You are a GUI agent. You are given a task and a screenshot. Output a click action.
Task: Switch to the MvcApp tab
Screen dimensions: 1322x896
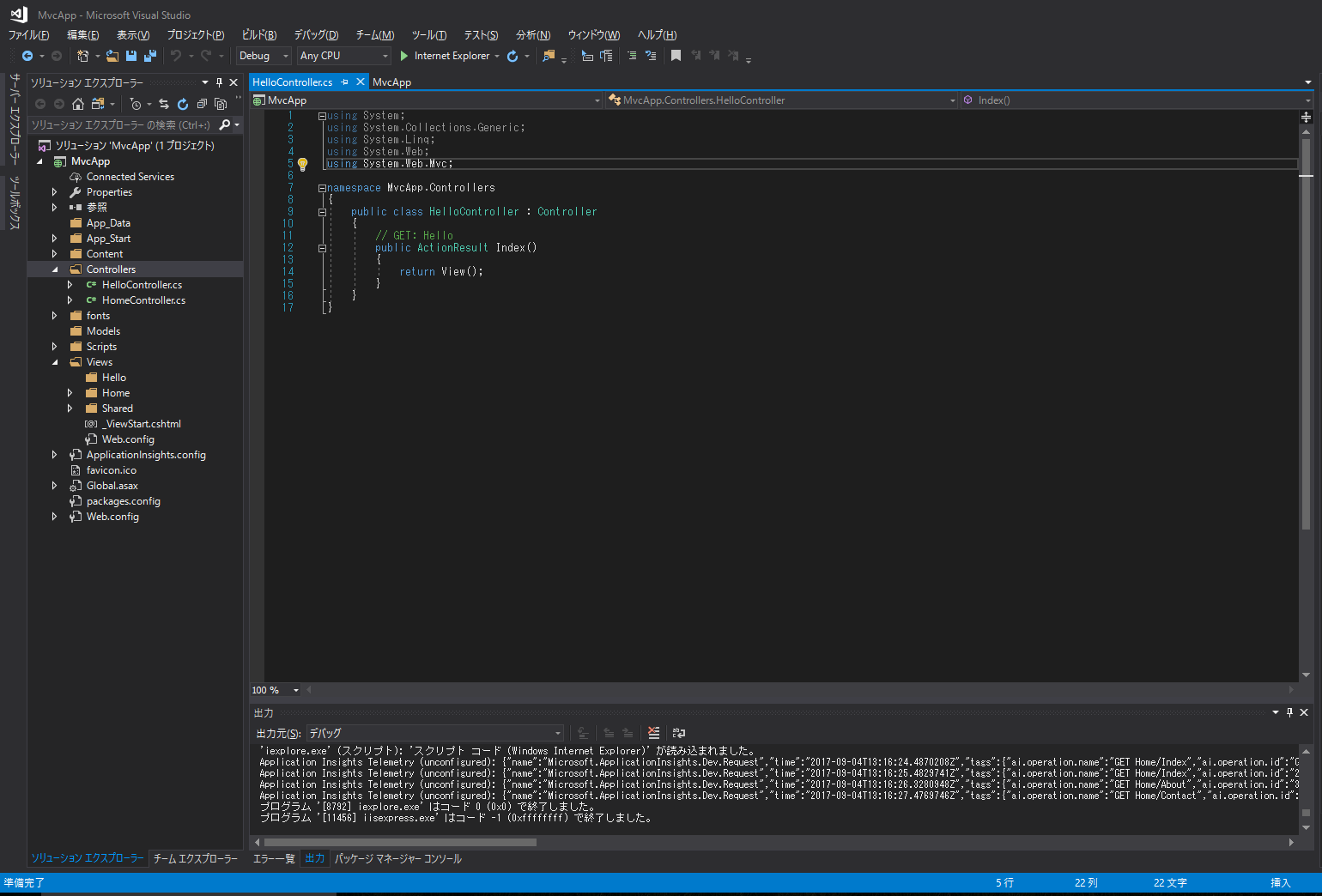tap(391, 82)
